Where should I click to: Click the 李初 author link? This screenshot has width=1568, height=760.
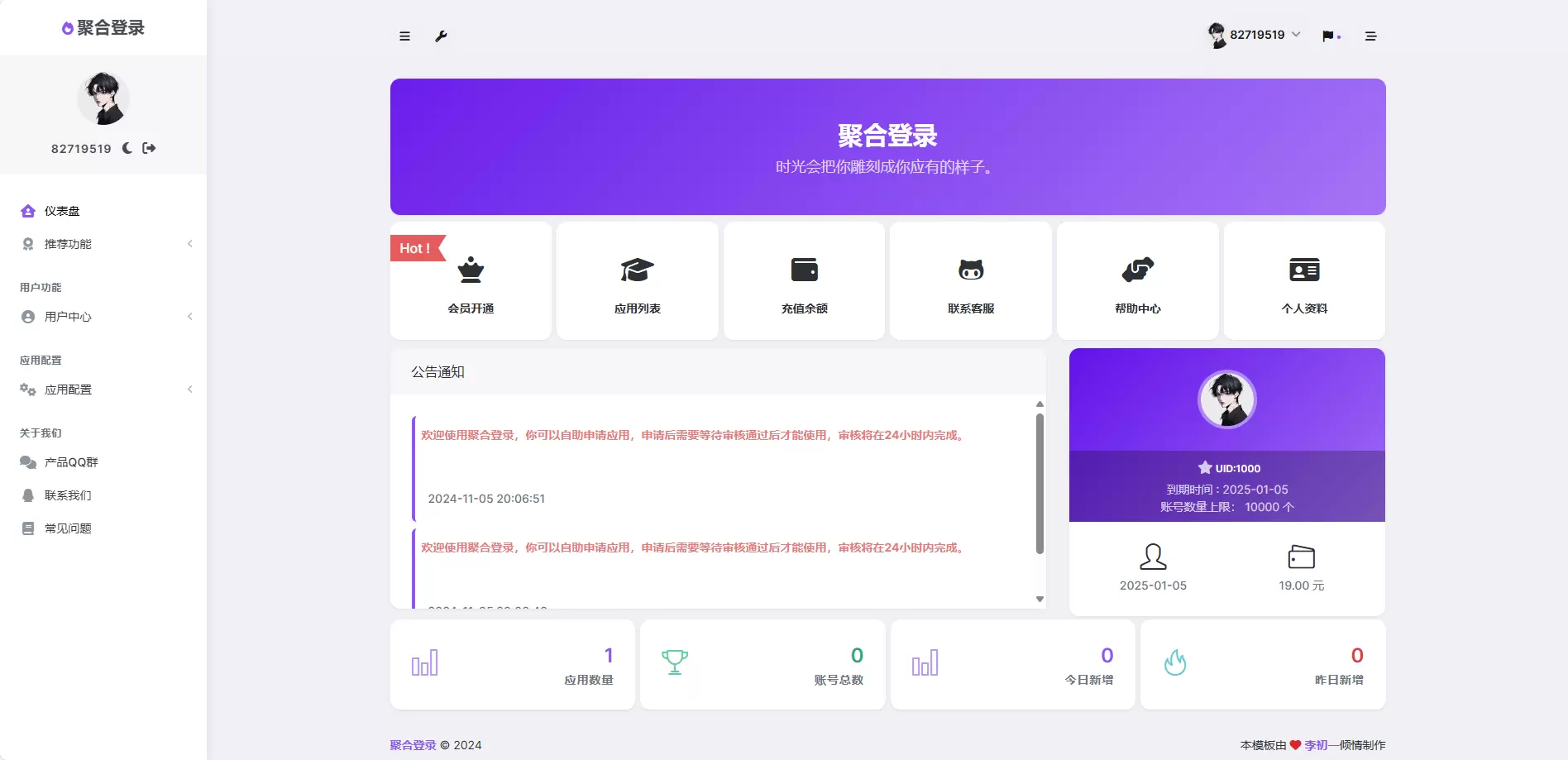point(1316,745)
